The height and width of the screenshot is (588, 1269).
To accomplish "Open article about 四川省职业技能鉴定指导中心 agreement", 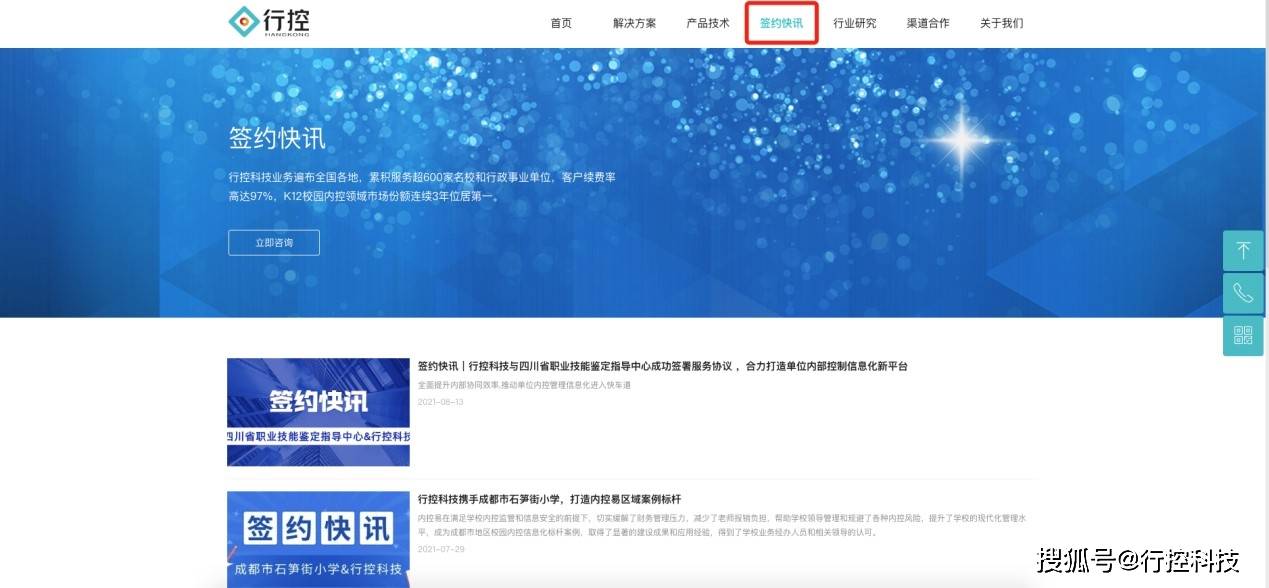I will tap(662, 366).
